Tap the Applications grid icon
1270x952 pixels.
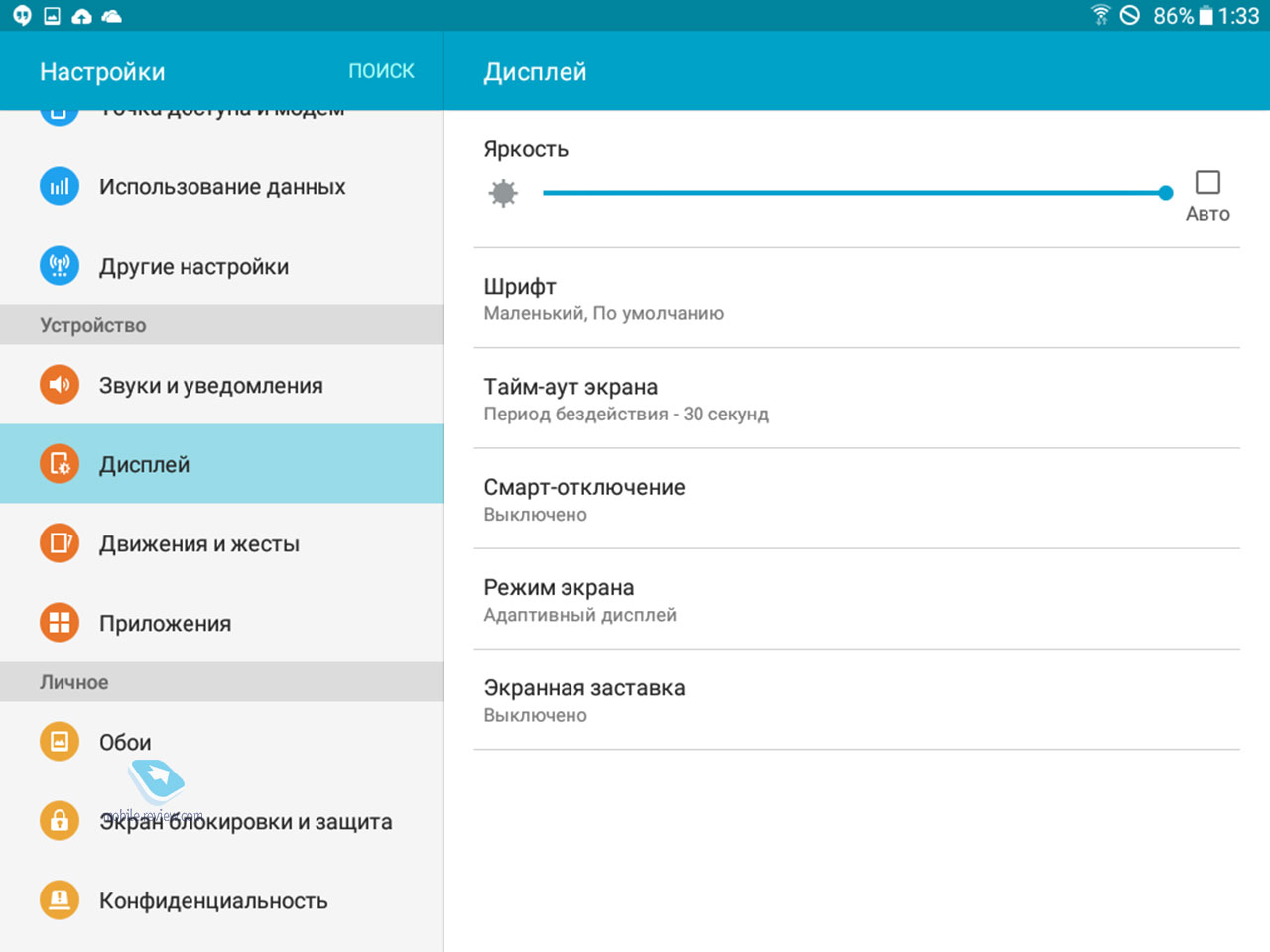click(x=60, y=623)
